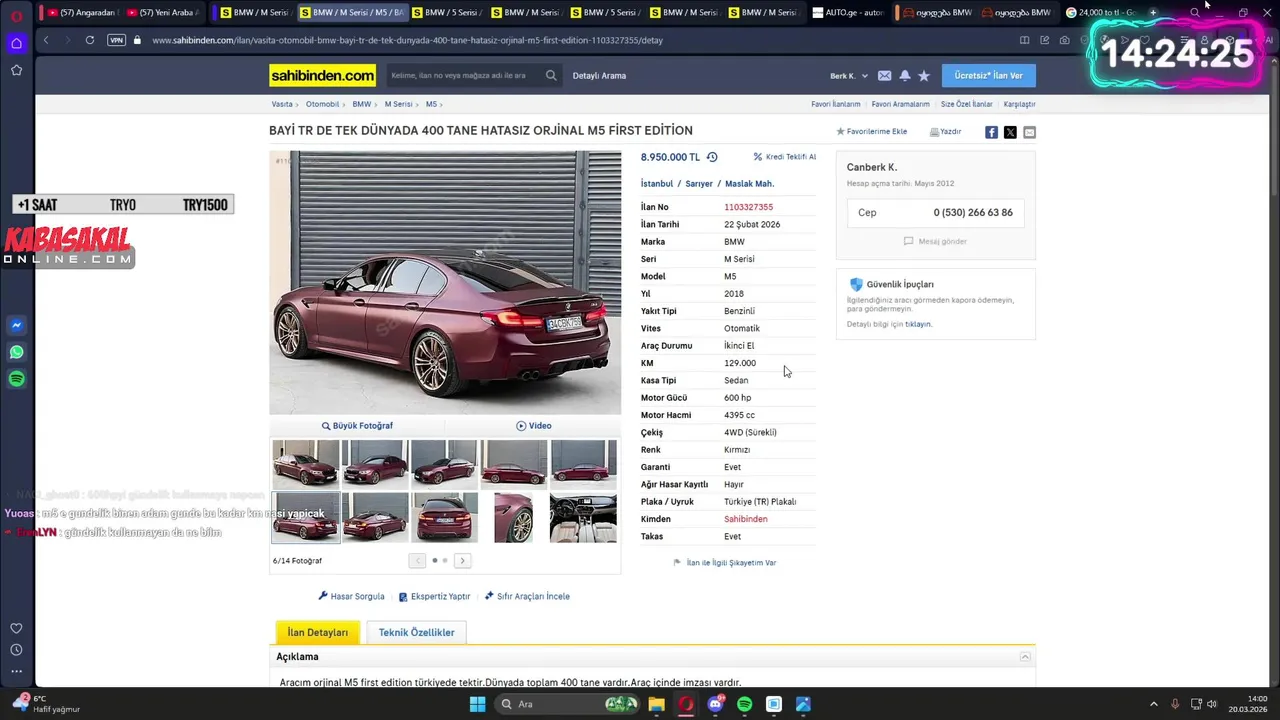Open Büyük Fotoğraf view

(357, 426)
